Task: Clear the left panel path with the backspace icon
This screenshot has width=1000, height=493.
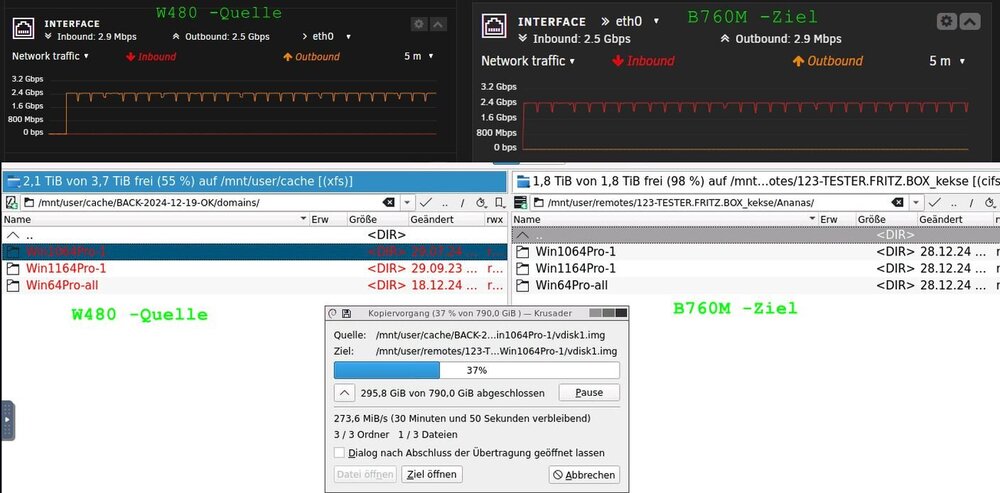Action: 388,203
